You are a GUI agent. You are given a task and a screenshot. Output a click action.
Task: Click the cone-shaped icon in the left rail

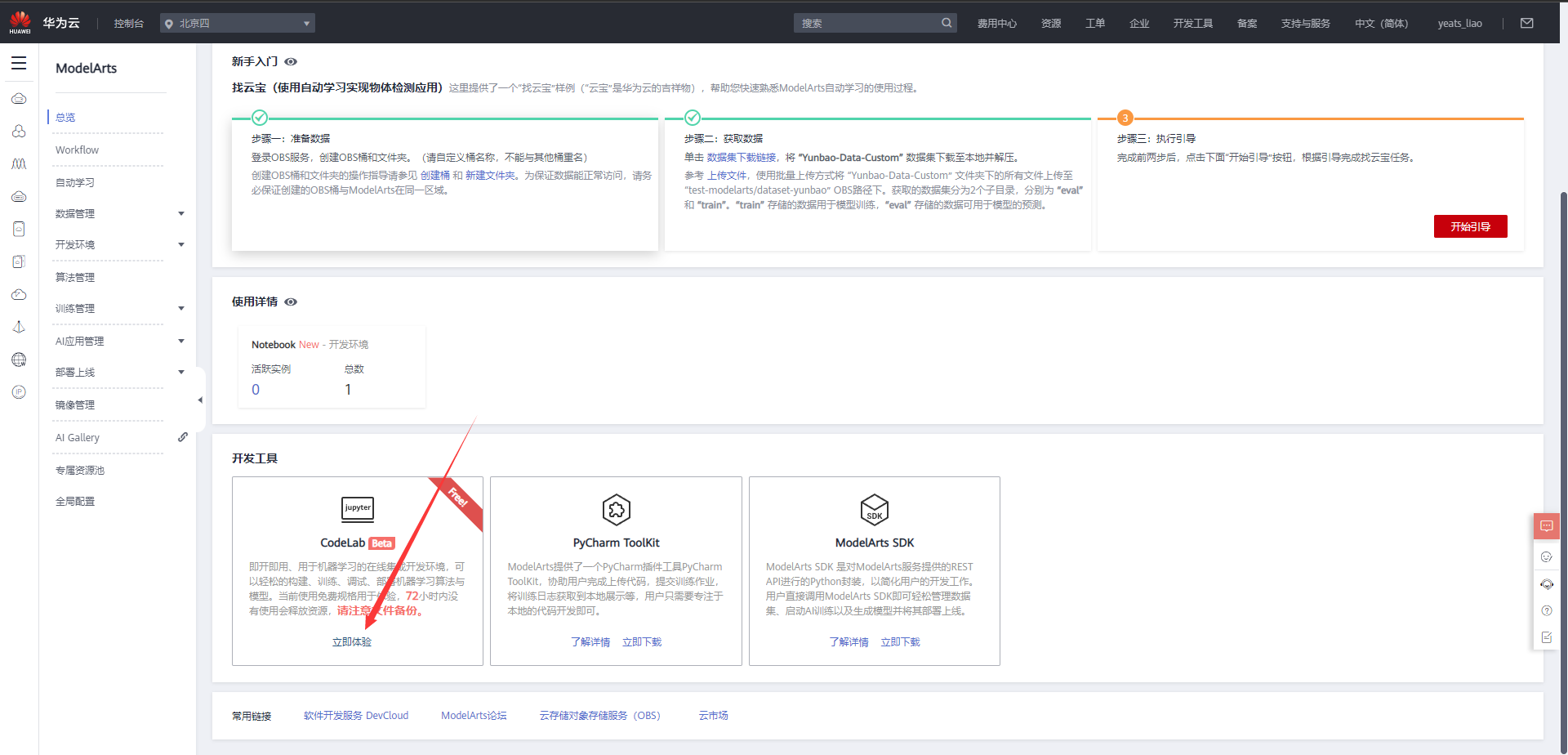tap(19, 327)
